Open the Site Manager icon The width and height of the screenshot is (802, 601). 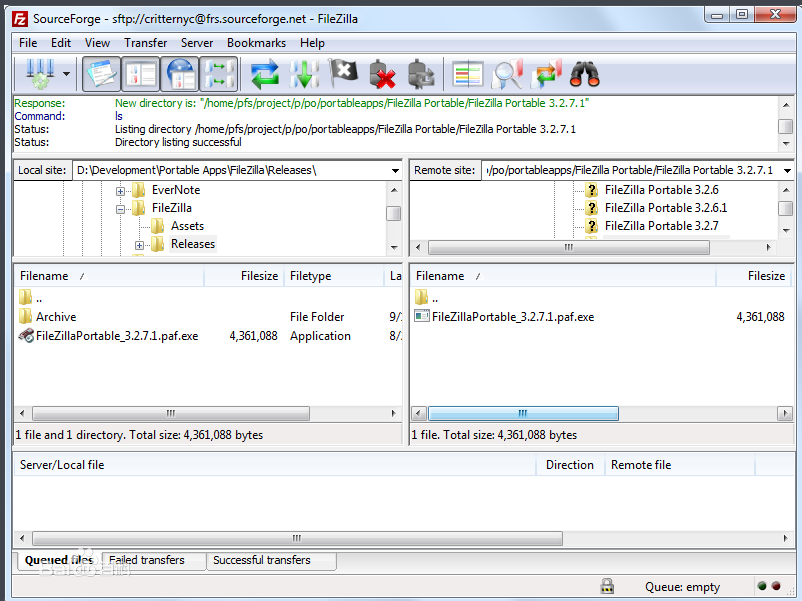click(40, 74)
